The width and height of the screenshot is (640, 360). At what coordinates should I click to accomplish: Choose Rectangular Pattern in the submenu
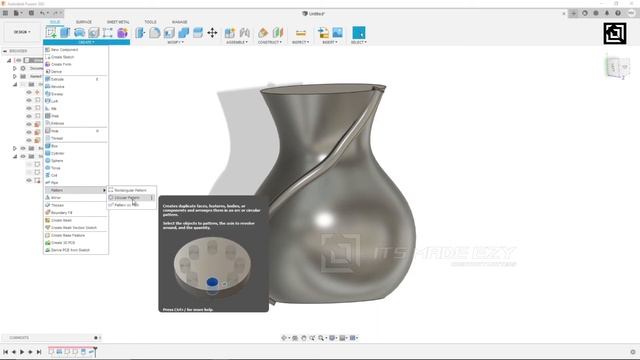[x=131, y=190]
